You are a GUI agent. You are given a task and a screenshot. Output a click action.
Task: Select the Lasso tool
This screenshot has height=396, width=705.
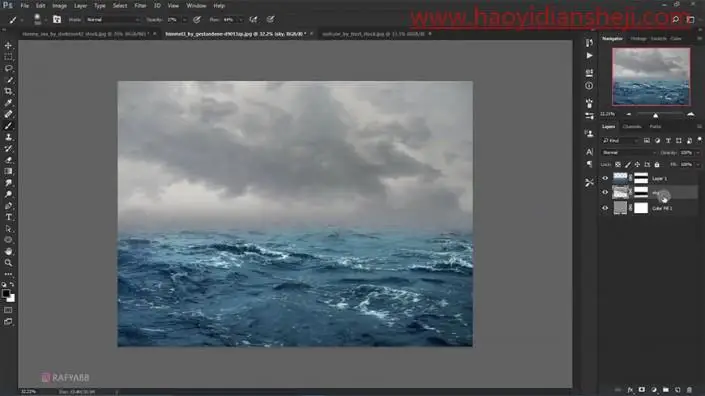point(8,68)
